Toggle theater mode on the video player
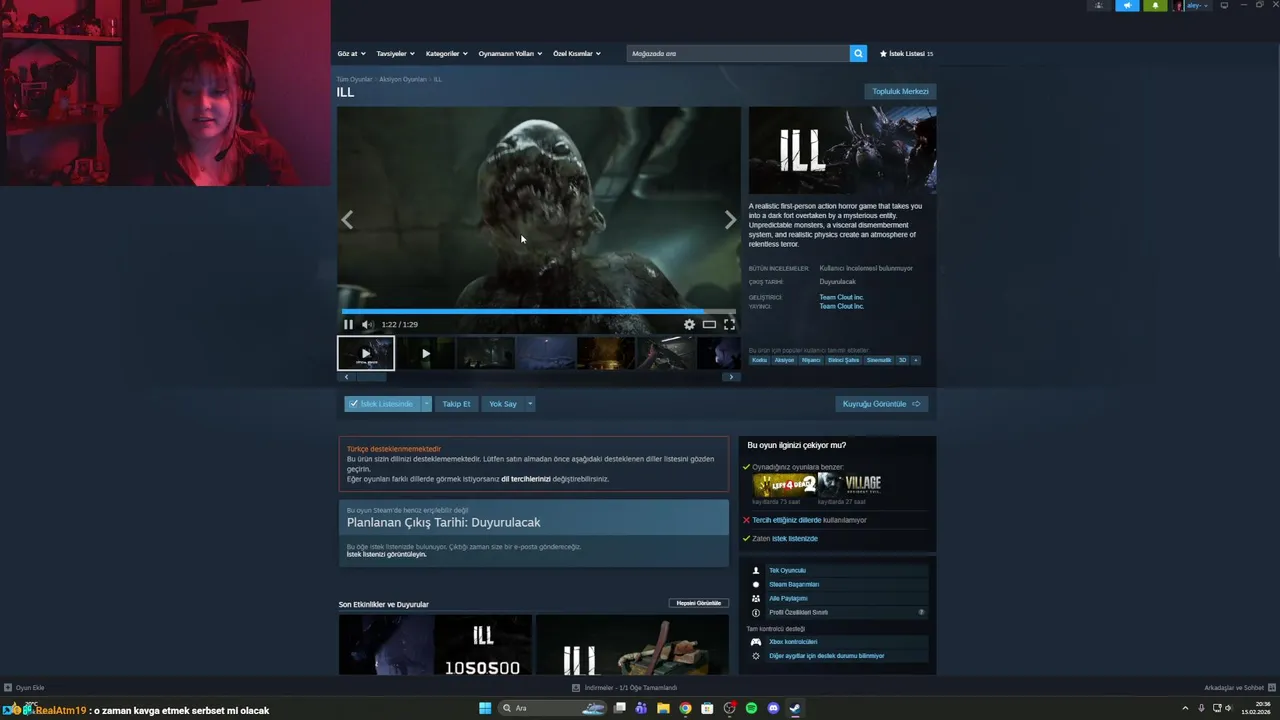This screenshot has width=1280, height=720. pyautogui.click(x=709, y=324)
